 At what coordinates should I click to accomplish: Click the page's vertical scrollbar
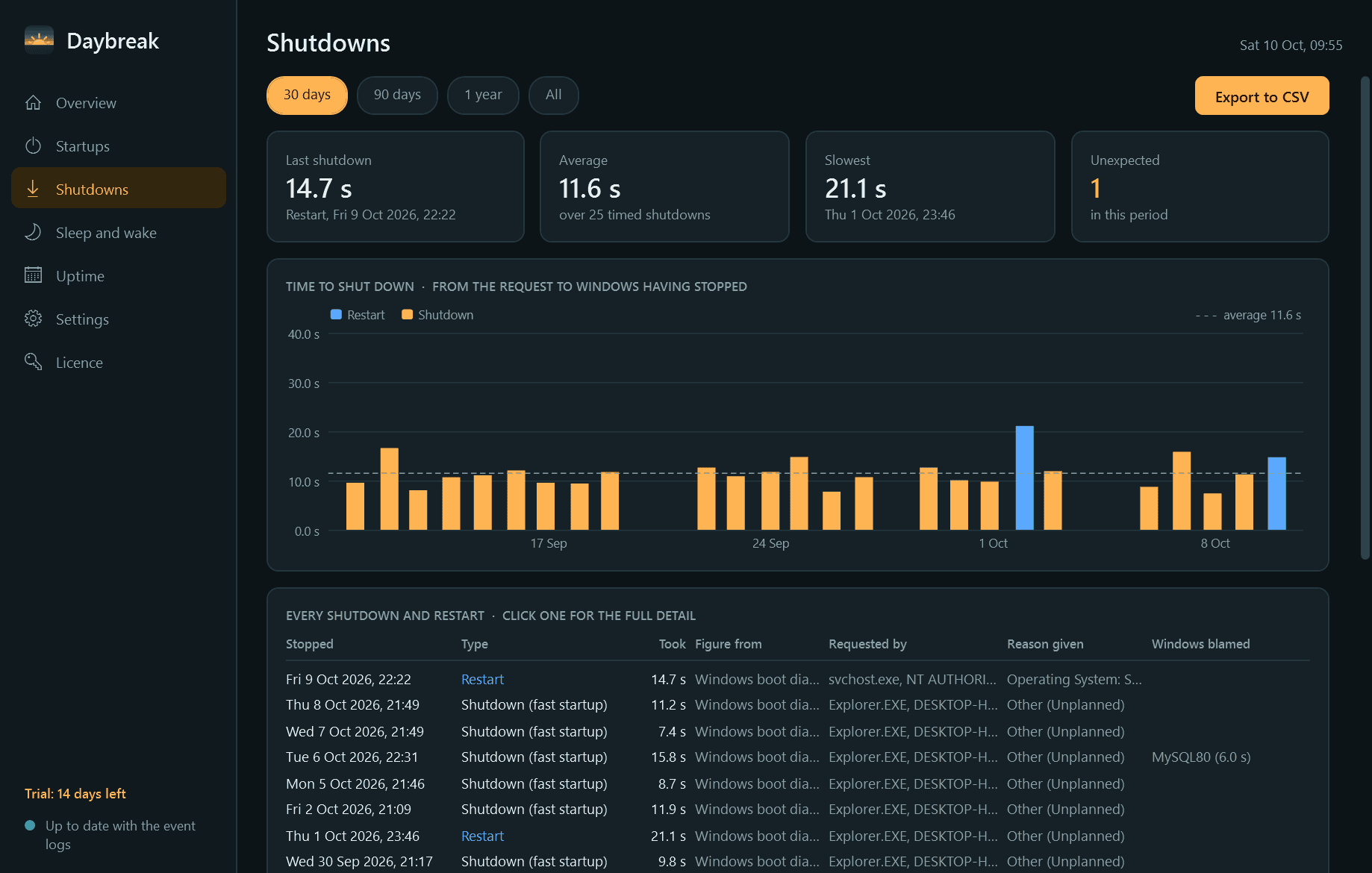(1365, 317)
